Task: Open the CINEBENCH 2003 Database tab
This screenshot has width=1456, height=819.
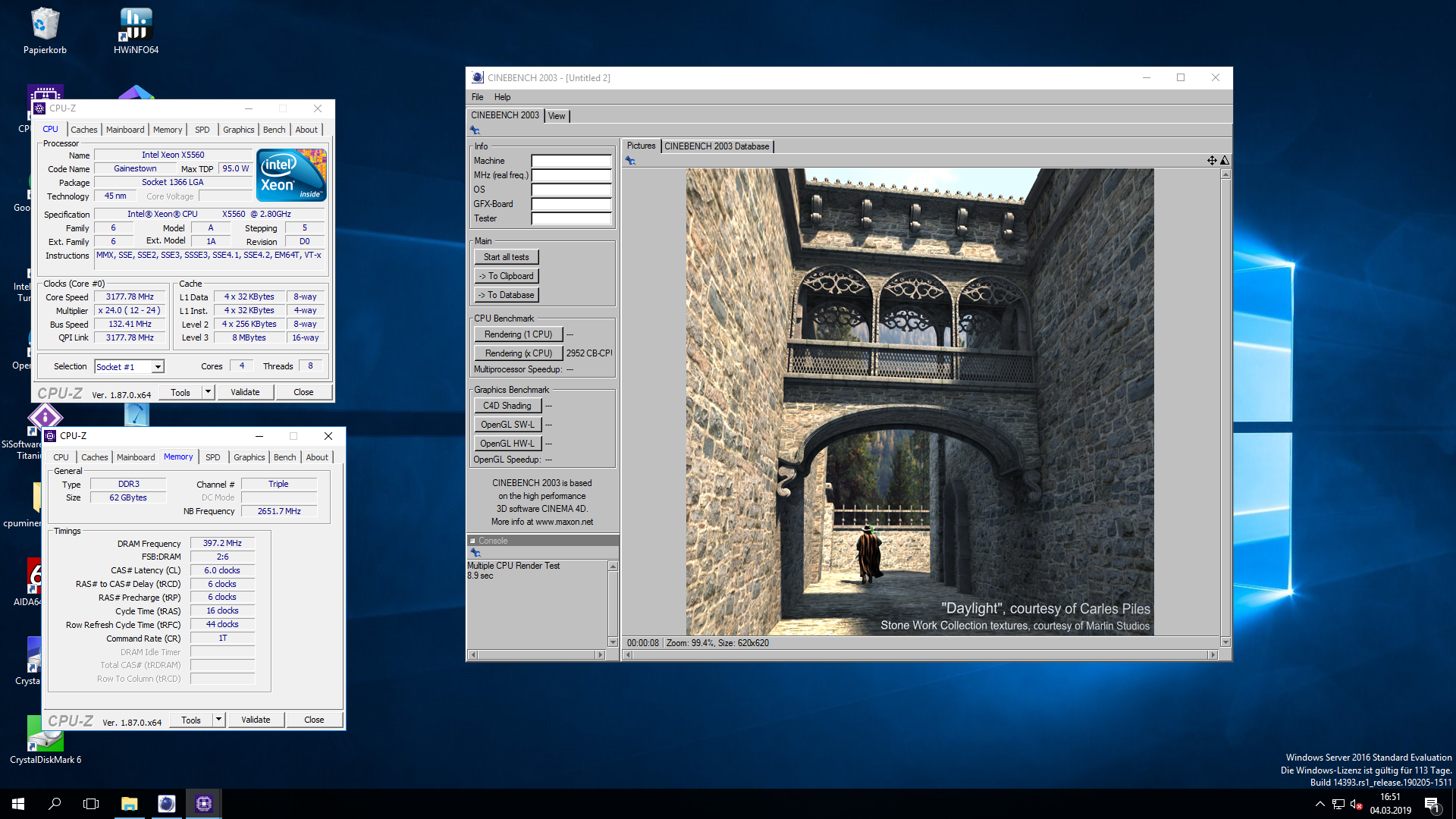Action: pos(717,146)
